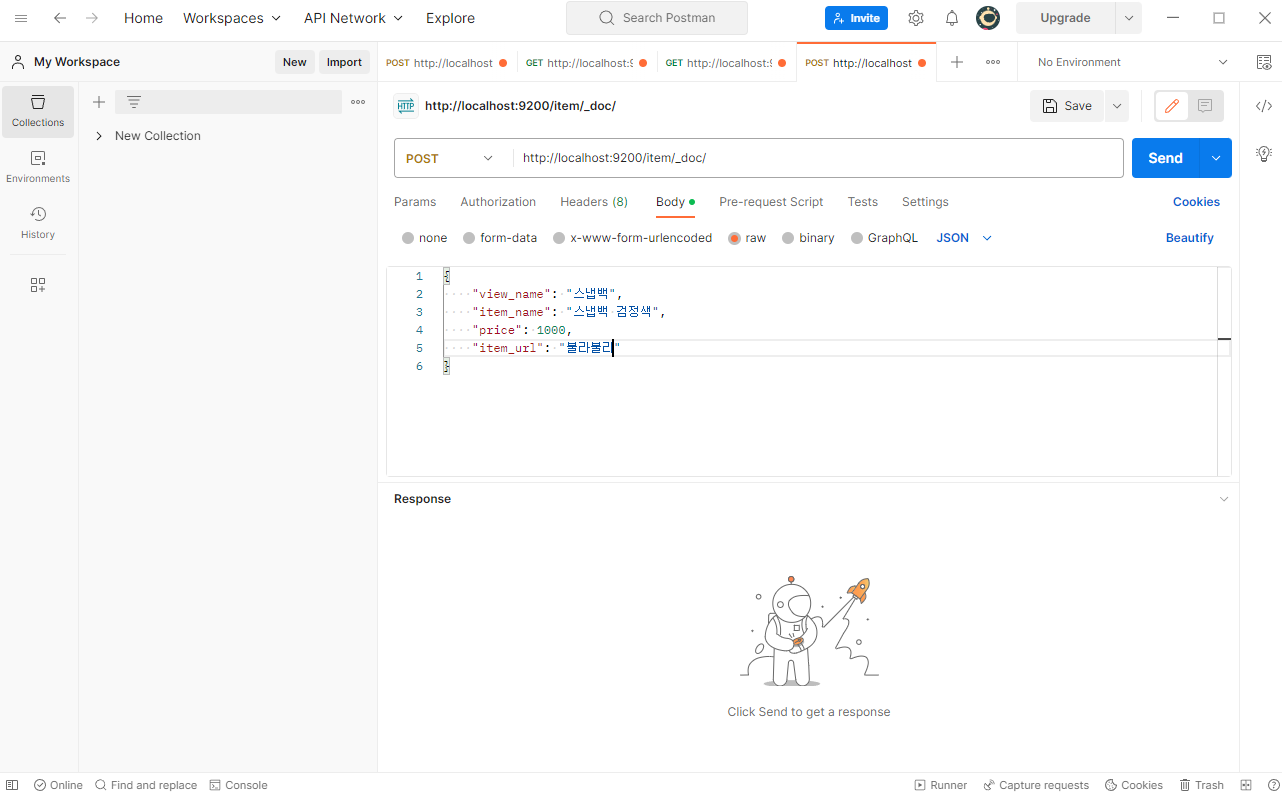Click the New button
This screenshot has height=796, width=1282.
point(294,62)
